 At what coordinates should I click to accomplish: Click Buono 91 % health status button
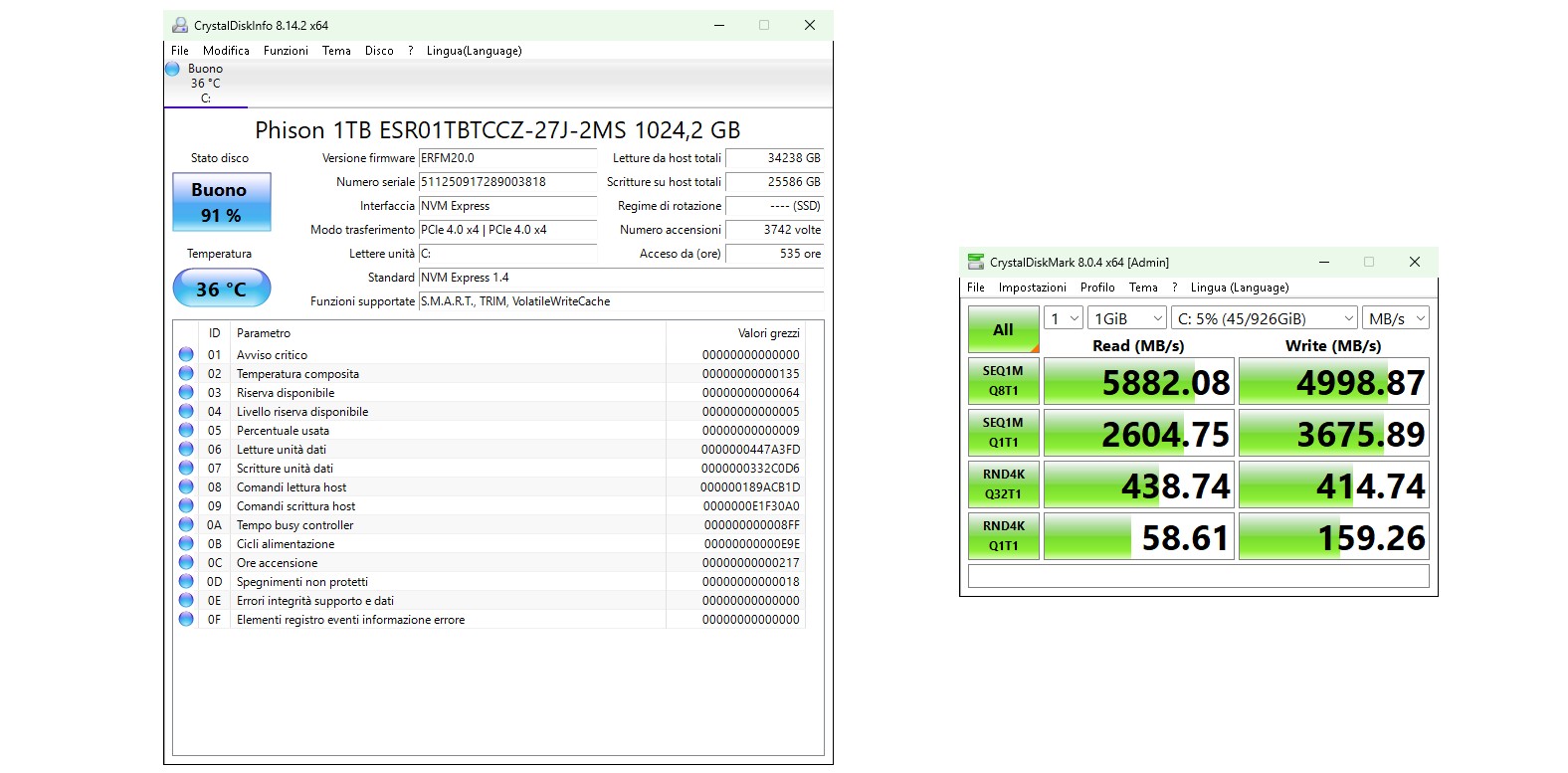tap(222, 202)
